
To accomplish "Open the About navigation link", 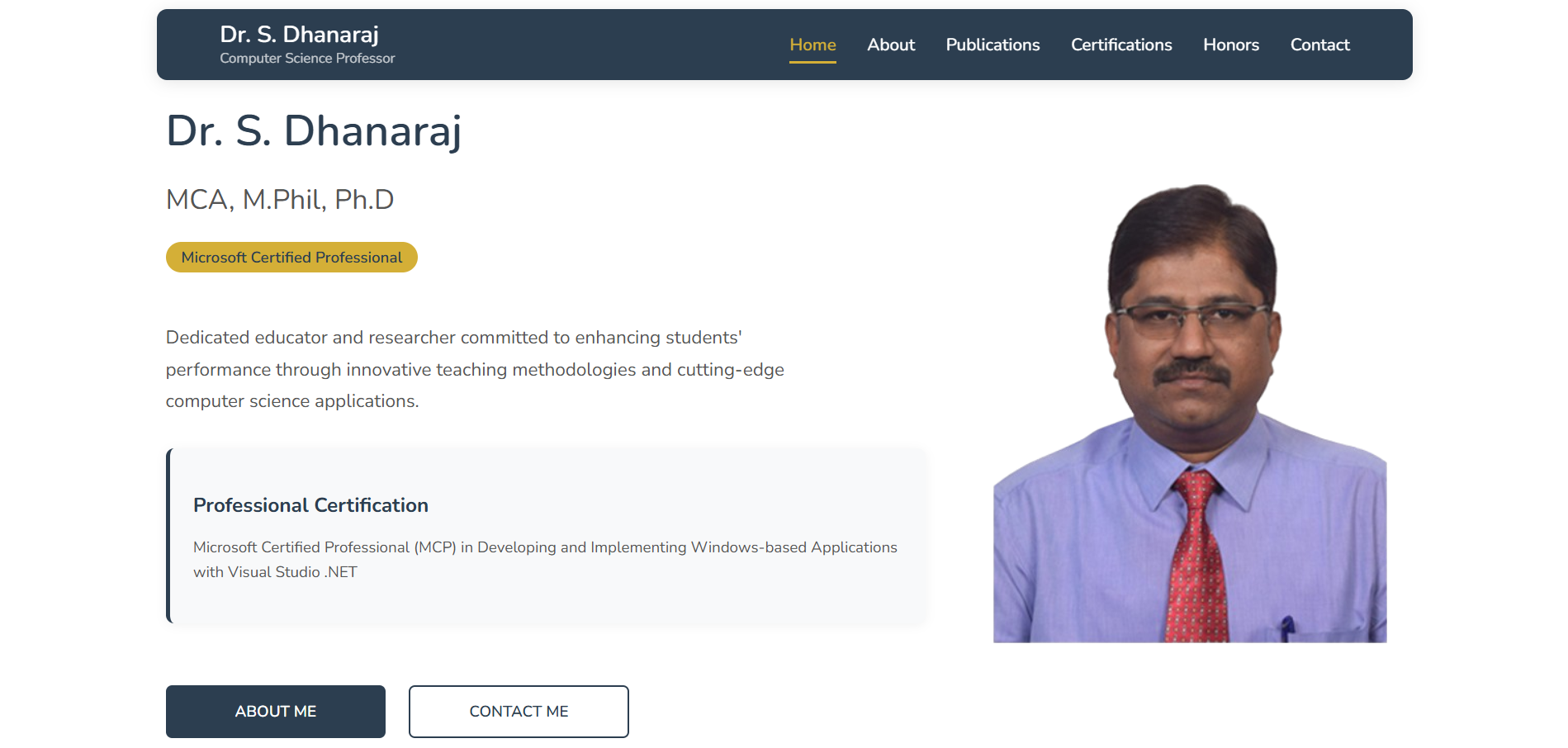I will tap(891, 45).
